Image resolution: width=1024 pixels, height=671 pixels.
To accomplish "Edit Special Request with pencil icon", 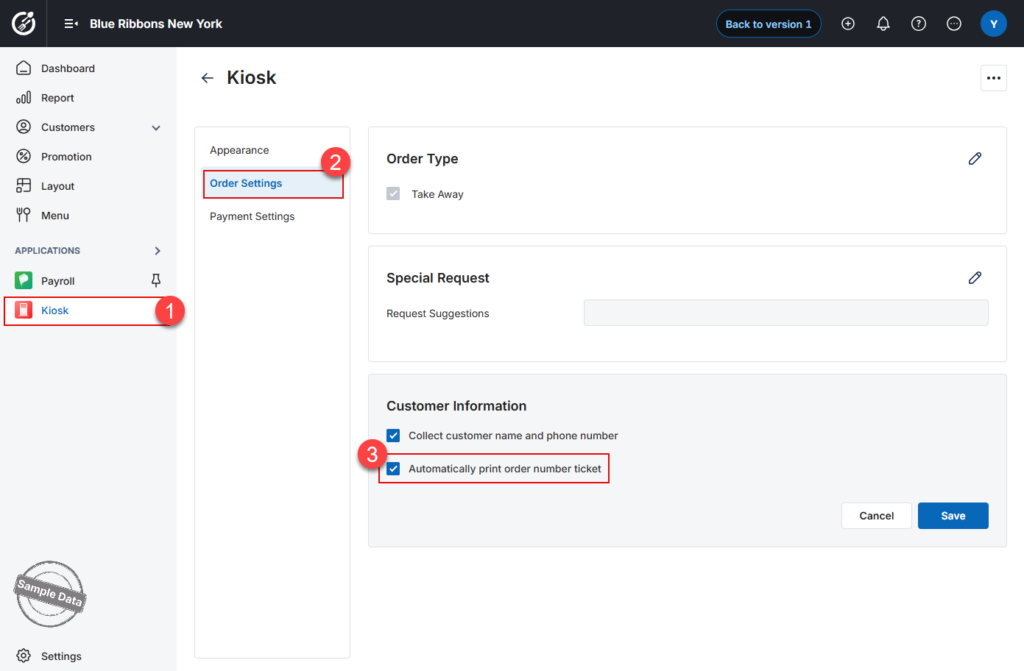I will (974, 278).
